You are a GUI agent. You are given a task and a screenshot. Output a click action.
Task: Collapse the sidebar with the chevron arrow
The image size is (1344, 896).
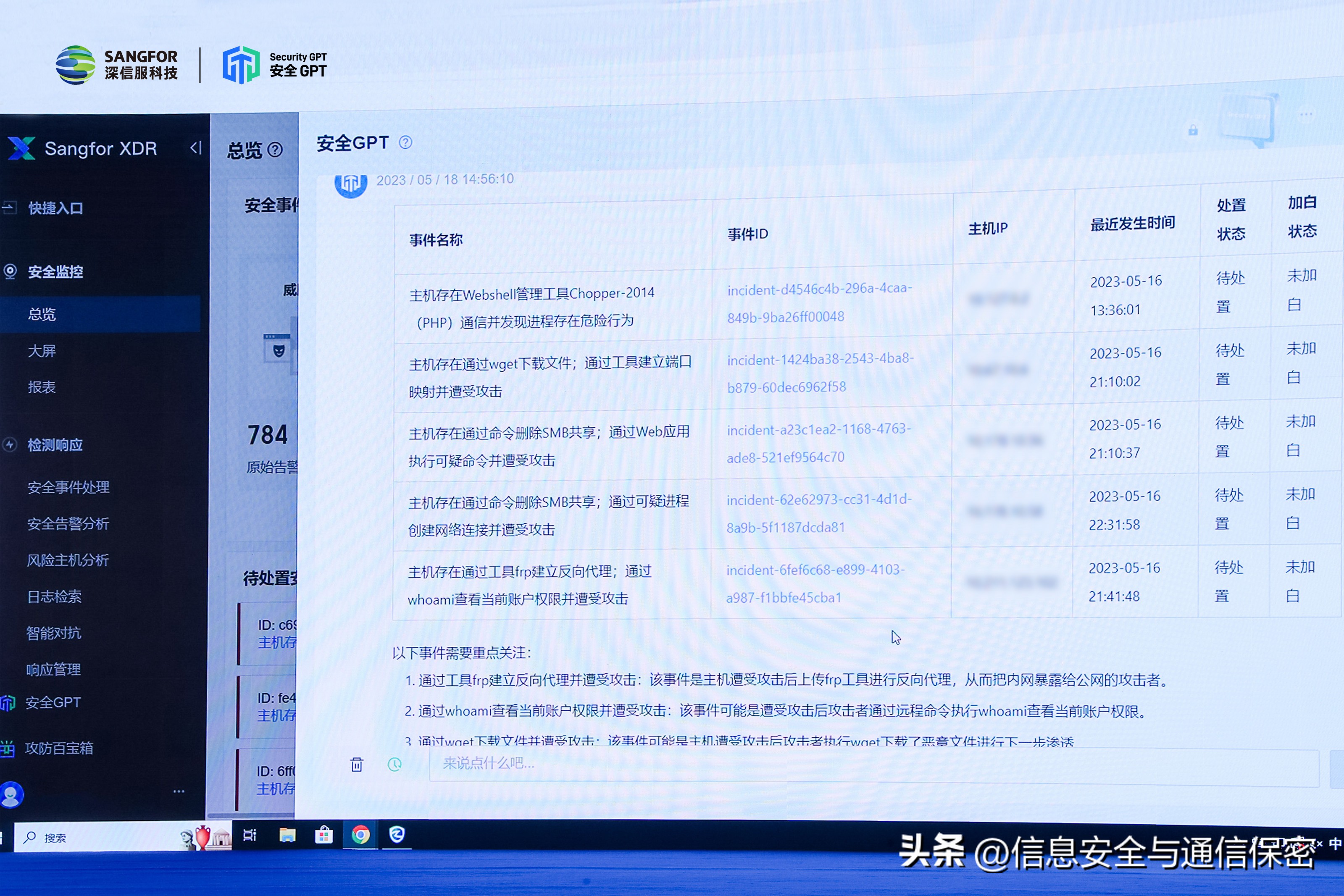pyautogui.click(x=195, y=148)
